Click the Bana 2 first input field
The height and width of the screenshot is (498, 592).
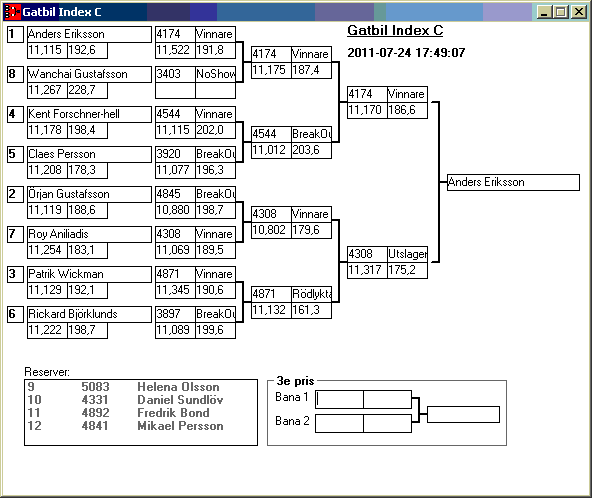pos(339,424)
